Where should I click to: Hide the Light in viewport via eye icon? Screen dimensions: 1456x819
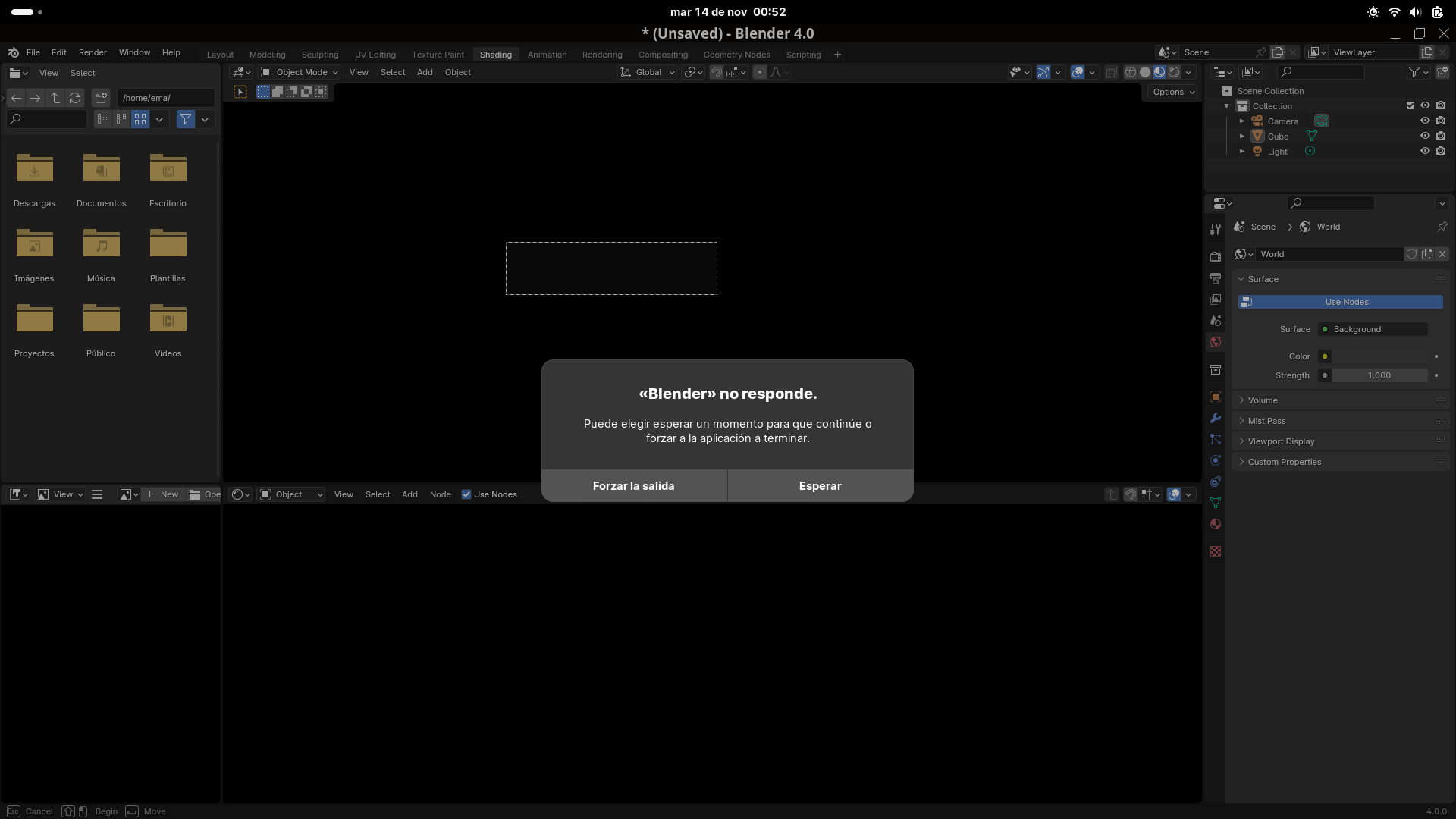coord(1425,152)
